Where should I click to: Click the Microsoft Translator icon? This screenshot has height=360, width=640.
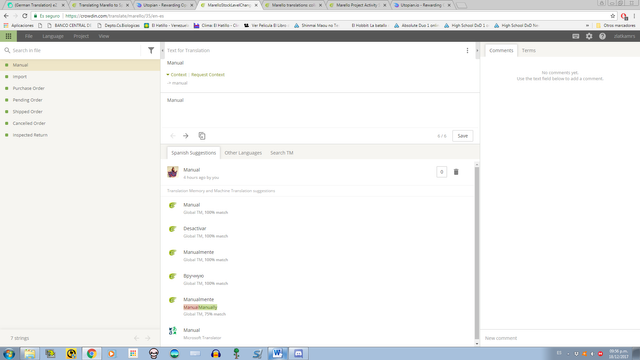[x=173, y=331]
